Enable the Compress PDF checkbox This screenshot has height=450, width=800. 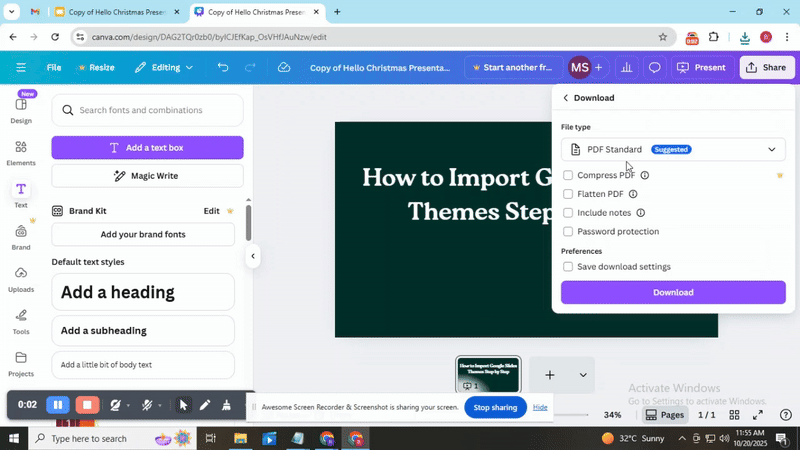[x=568, y=175]
